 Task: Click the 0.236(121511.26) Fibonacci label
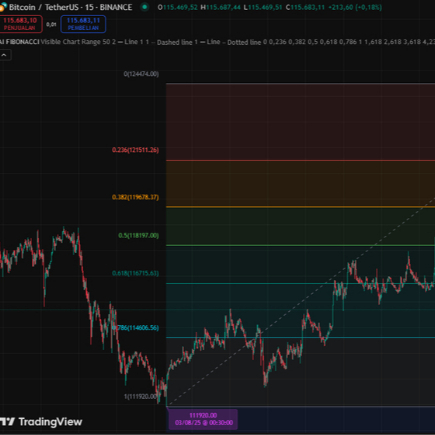pyautogui.click(x=135, y=150)
